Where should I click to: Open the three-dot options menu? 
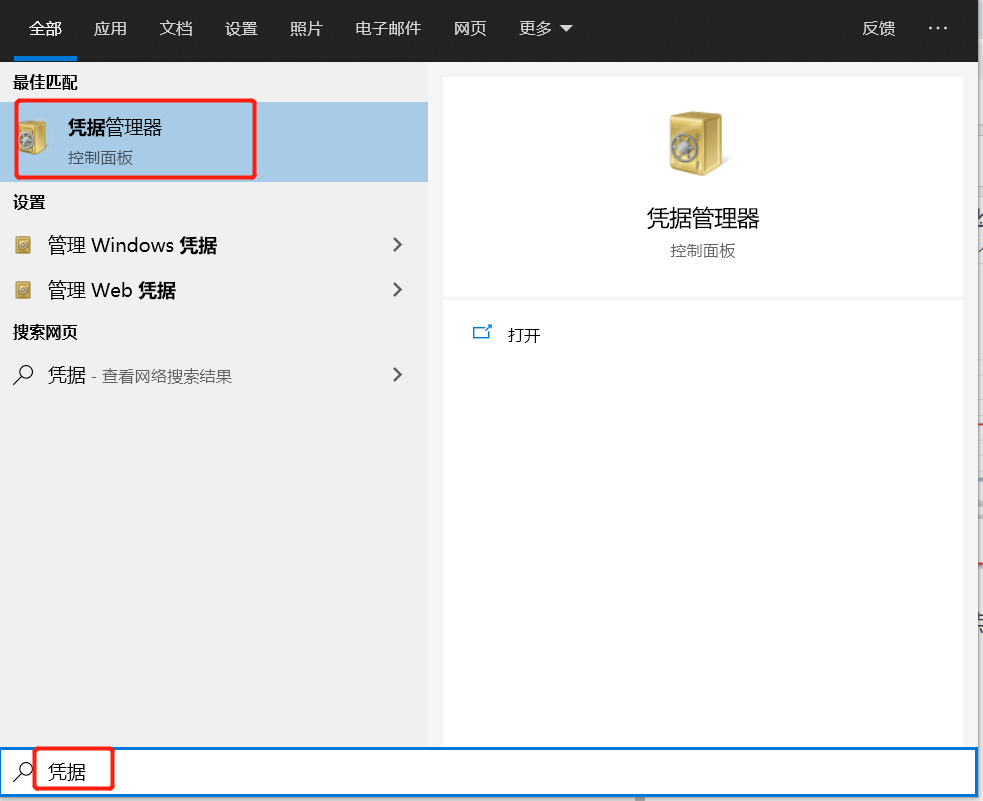tap(938, 28)
